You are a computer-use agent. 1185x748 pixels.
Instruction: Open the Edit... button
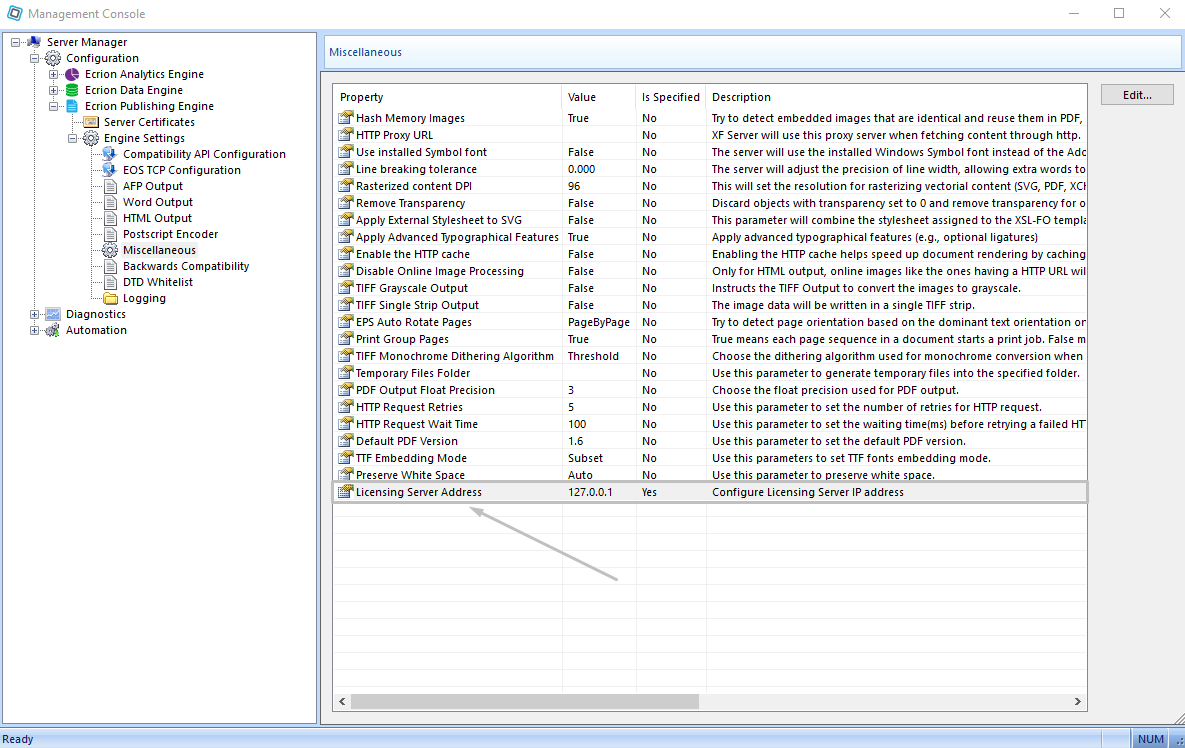pos(1137,94)
